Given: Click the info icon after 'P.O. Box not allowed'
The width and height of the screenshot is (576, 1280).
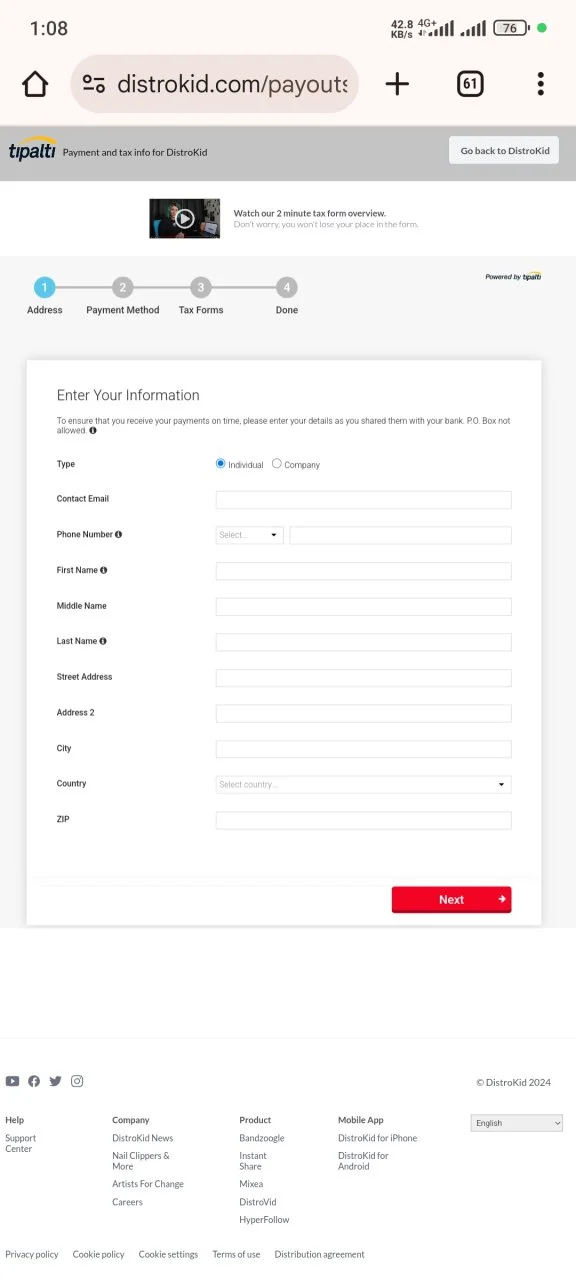Looking at the screenshot, I should [x=93, y=431].
